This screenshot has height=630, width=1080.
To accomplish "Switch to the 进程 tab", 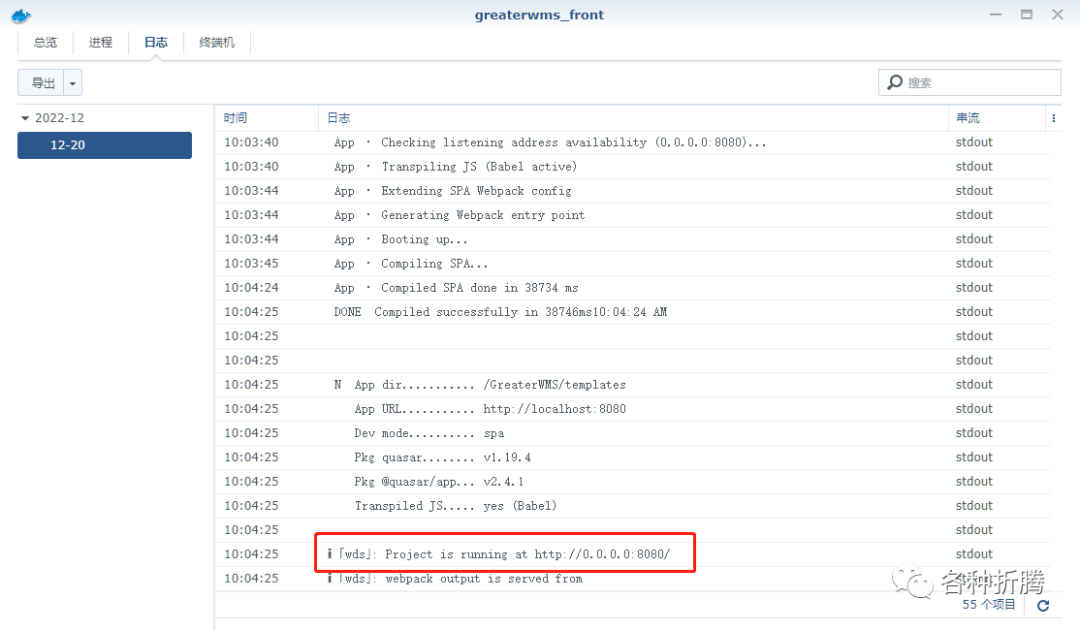I will (x=101, y=43).
